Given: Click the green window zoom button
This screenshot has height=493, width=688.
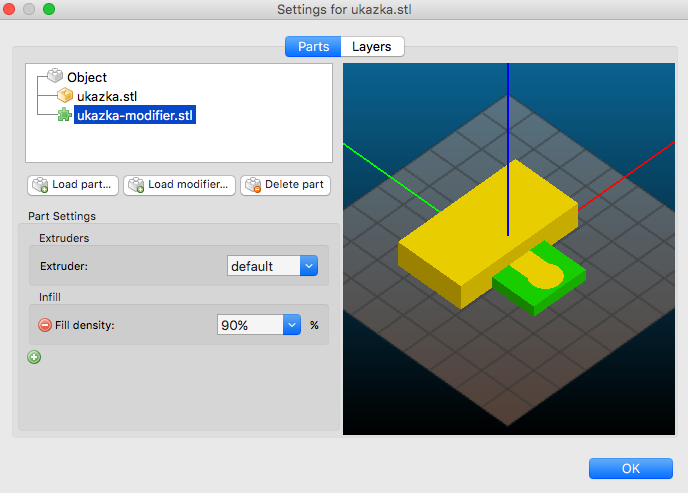Looking at the screenshot, I should pyautogui.click(x=49, y=9).
